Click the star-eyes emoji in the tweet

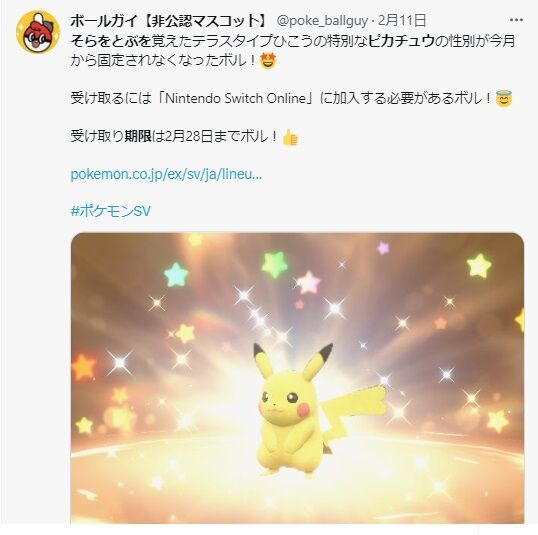tap(268, 61)
